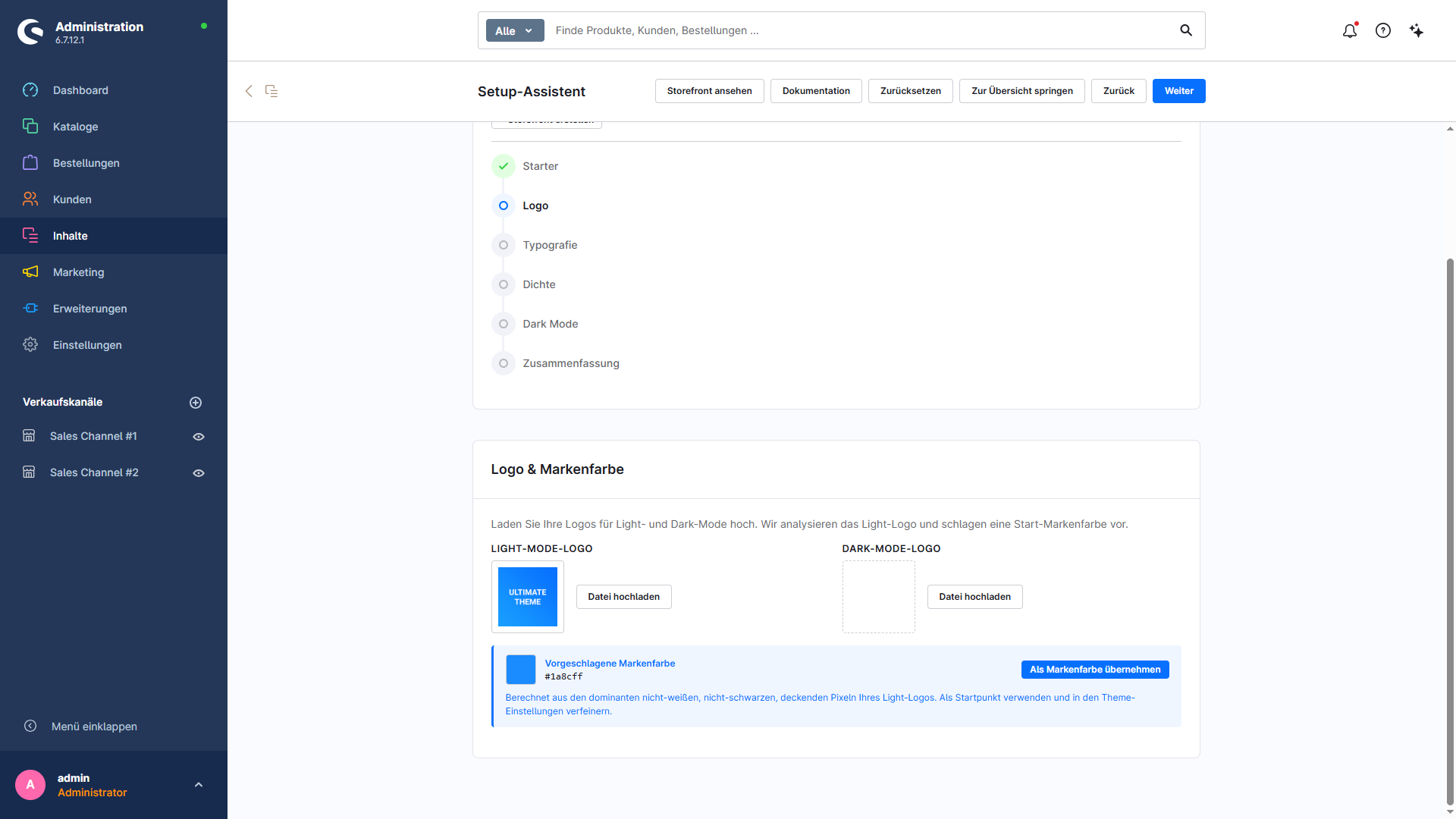Select the Dark Mode step
1456x819 pixels.
535,324
